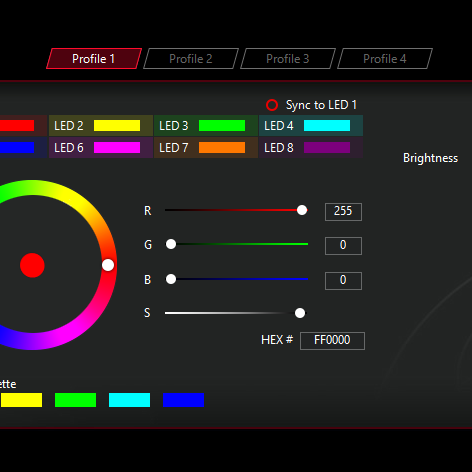
Task: Go to the Profile 4 tab
Action: 385,59
